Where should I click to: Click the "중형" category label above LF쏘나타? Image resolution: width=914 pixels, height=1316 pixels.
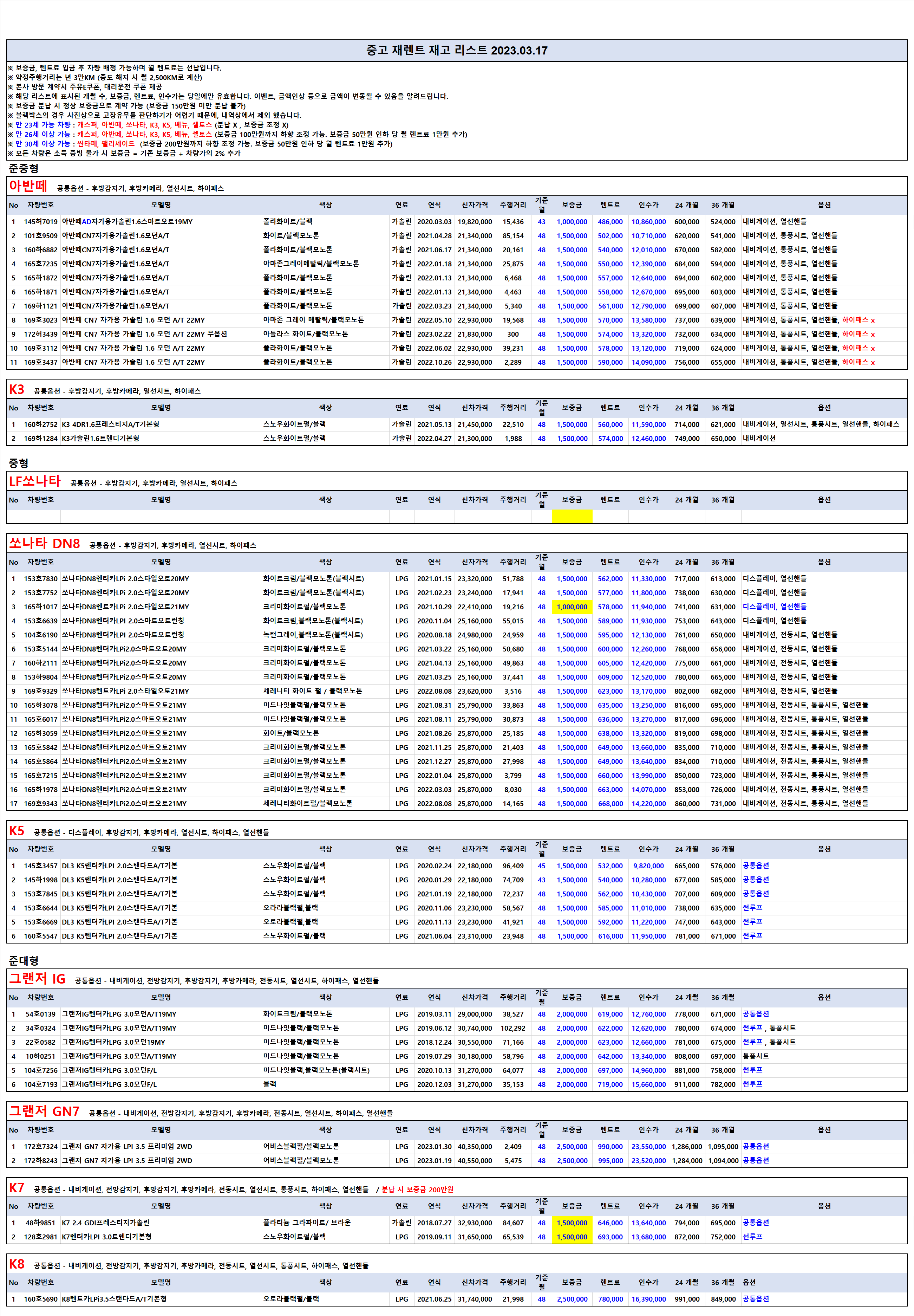[18, 463]
